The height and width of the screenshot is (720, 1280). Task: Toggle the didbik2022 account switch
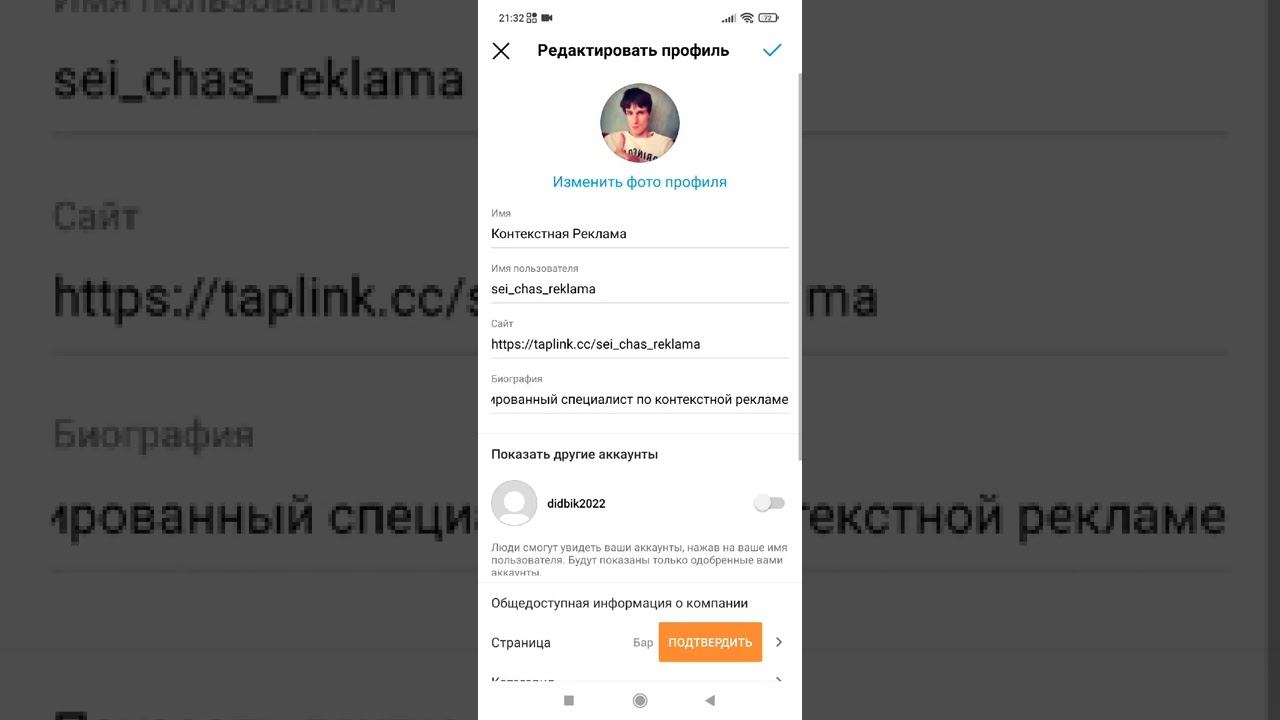click(769, 503)
